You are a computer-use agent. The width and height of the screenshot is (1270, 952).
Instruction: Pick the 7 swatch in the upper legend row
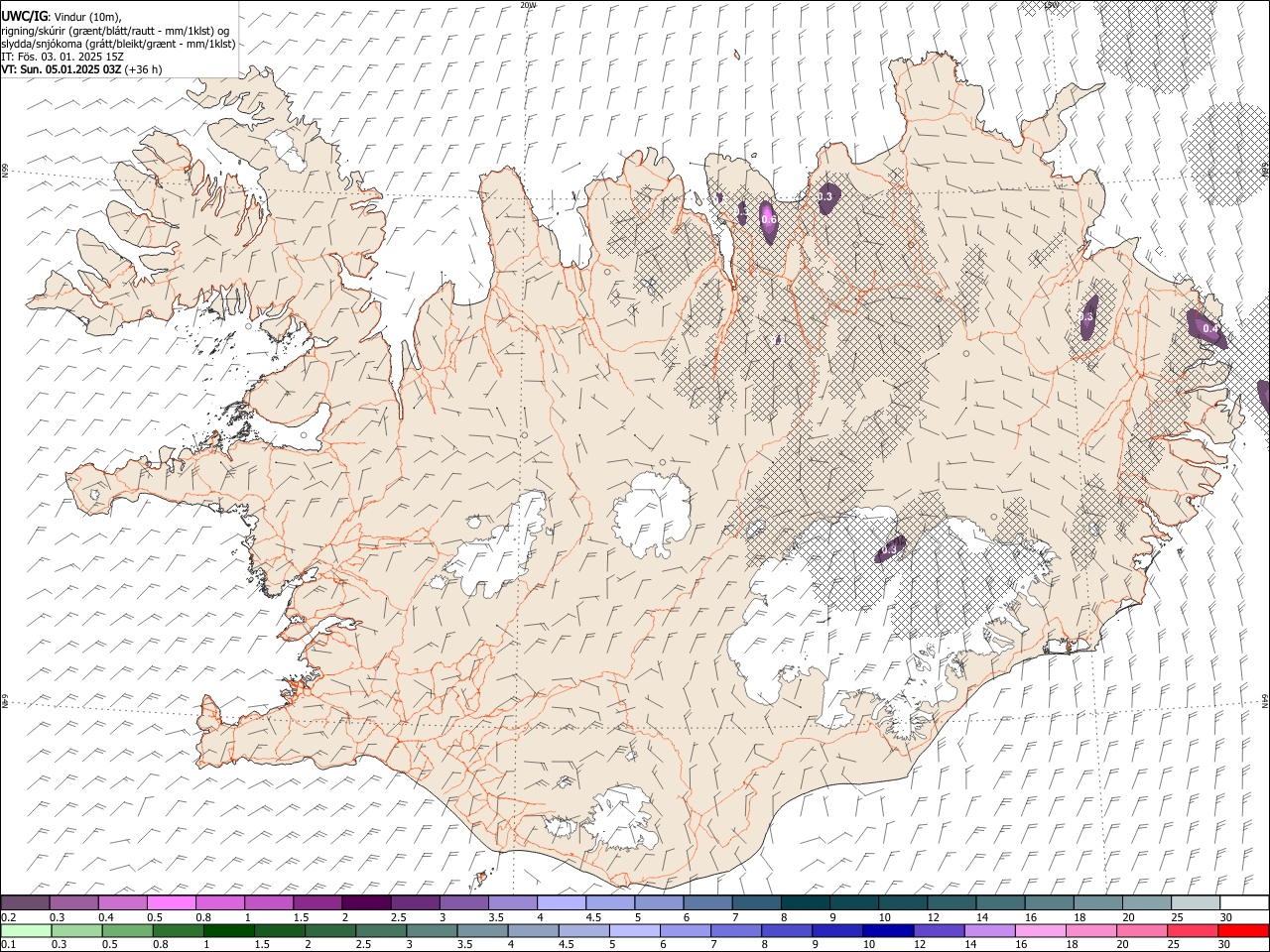pos(756,902)
